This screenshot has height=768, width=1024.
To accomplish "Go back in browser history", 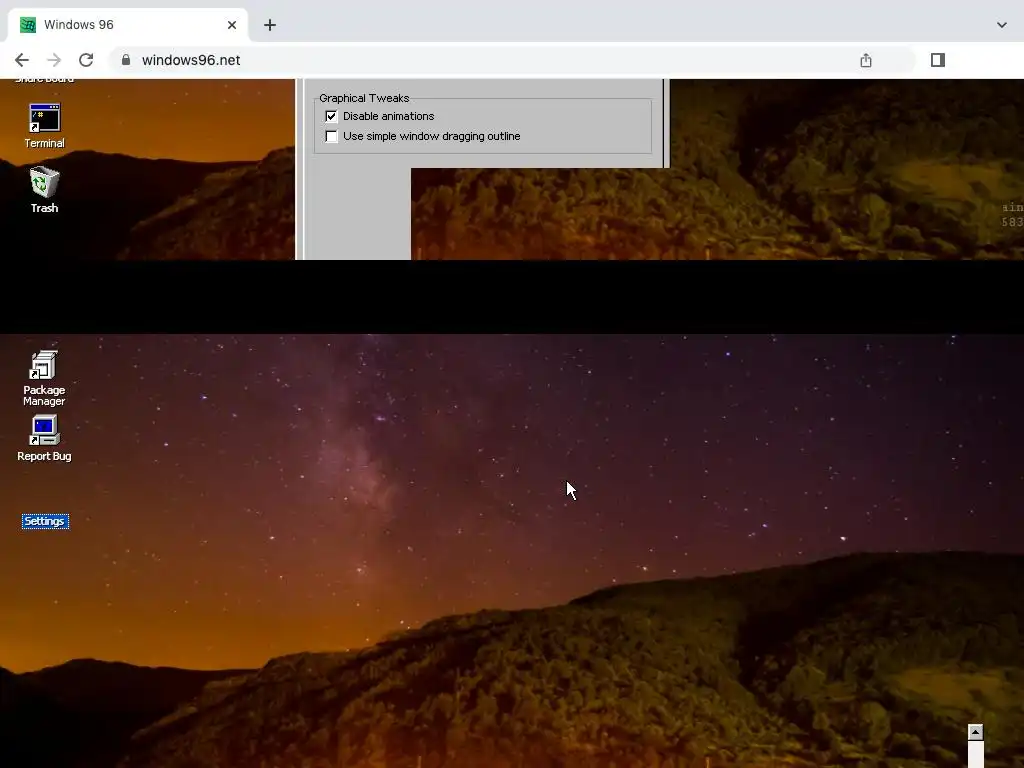I will click(x=22, y=60).
